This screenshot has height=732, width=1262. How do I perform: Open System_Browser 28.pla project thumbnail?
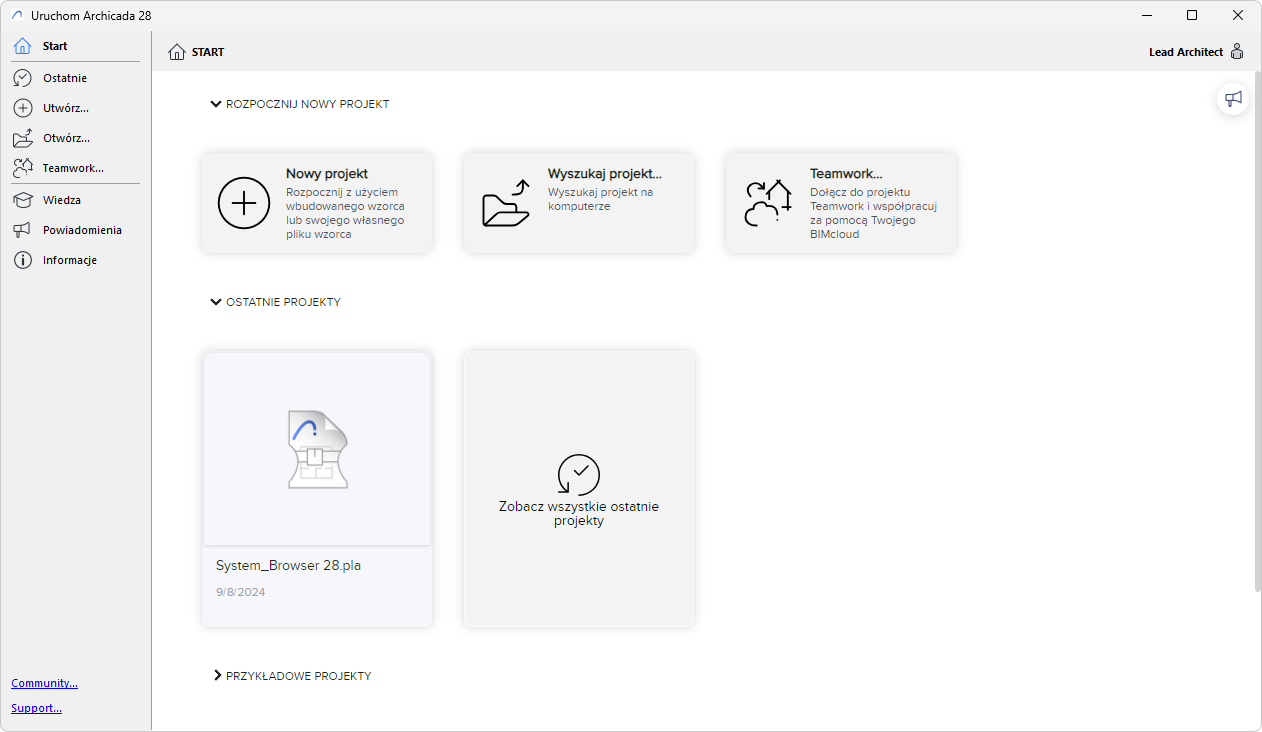click(x=317, y=449)
